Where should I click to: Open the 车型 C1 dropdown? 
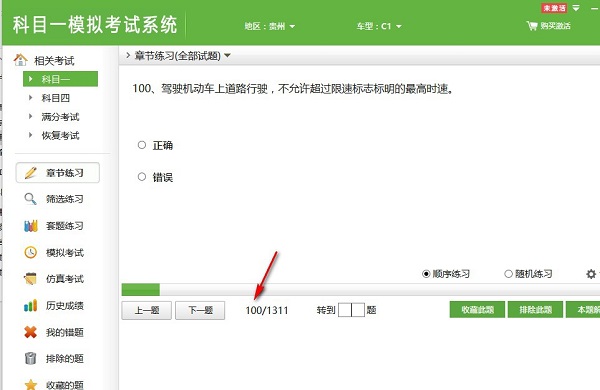tap(379, 26)
